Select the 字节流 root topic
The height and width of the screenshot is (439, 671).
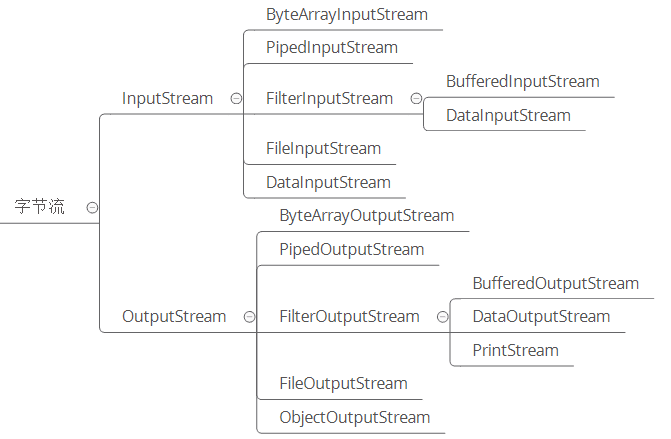39,207
